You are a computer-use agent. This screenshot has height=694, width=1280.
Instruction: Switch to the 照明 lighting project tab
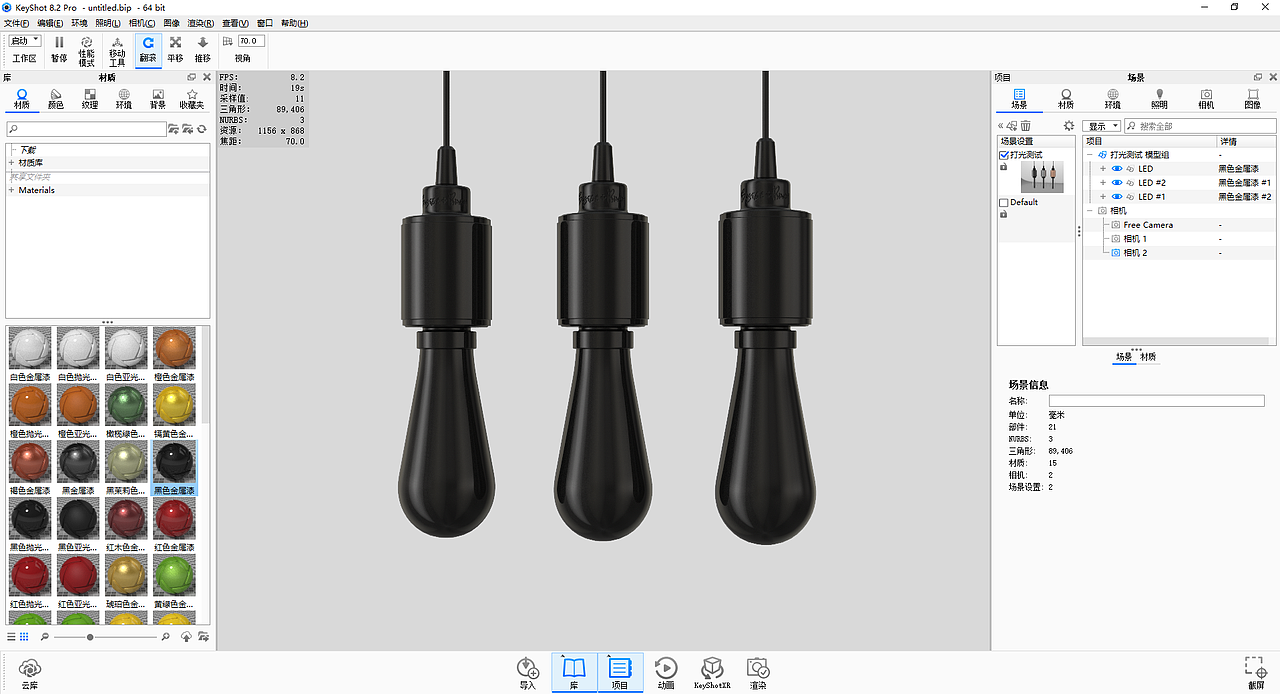pos(1159,99)
